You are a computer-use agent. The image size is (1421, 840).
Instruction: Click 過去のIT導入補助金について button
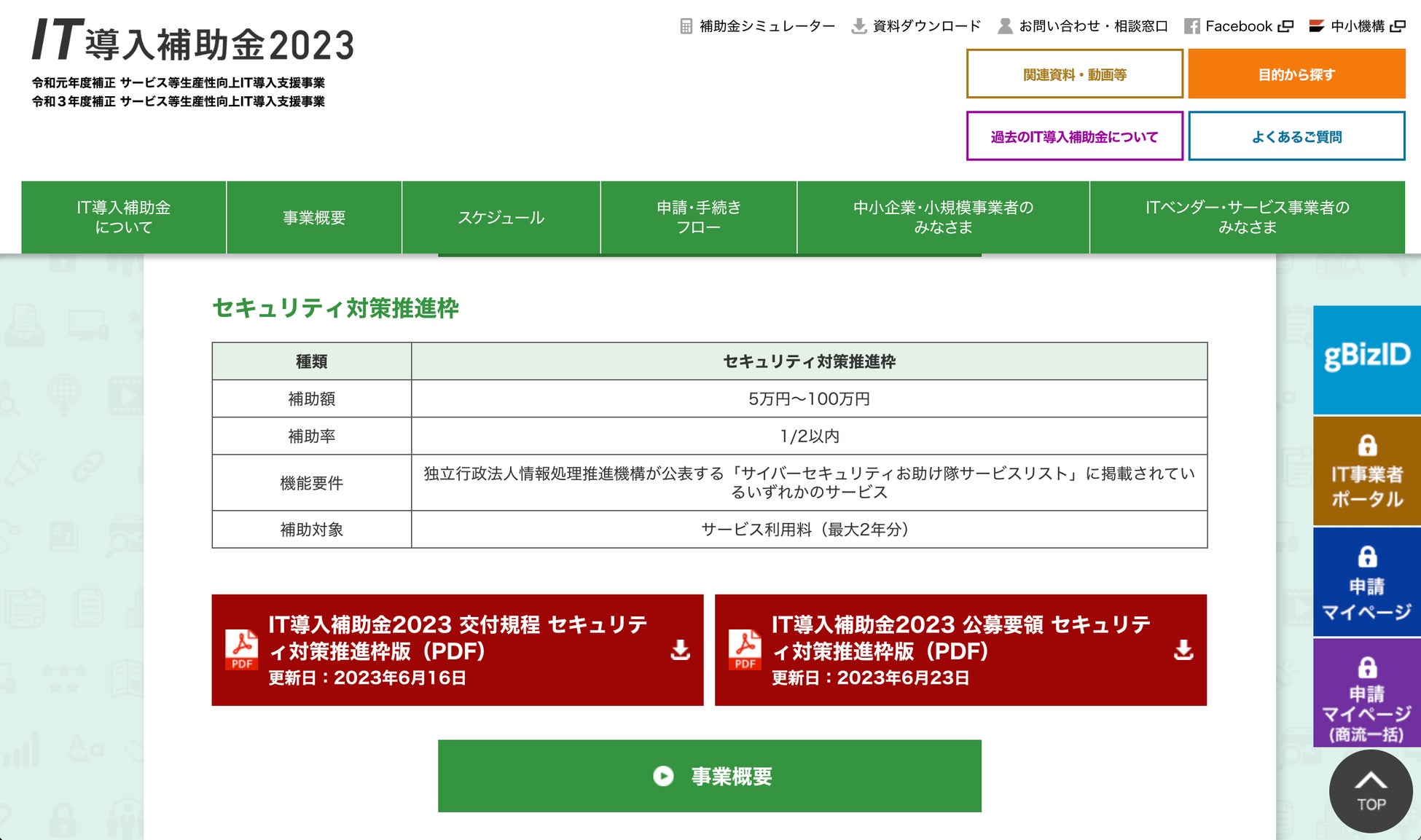(1074, 136)
